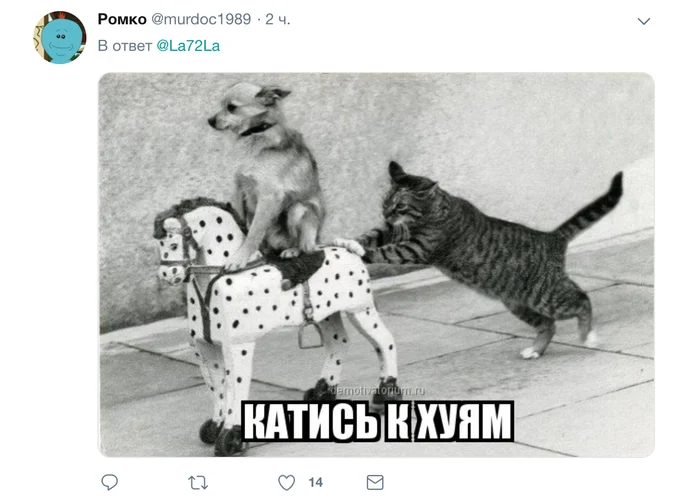The height and width of the screenshot is (500, 685).
Task: Retweet this post using the arrows icon
Action: [x=197, y=483]
